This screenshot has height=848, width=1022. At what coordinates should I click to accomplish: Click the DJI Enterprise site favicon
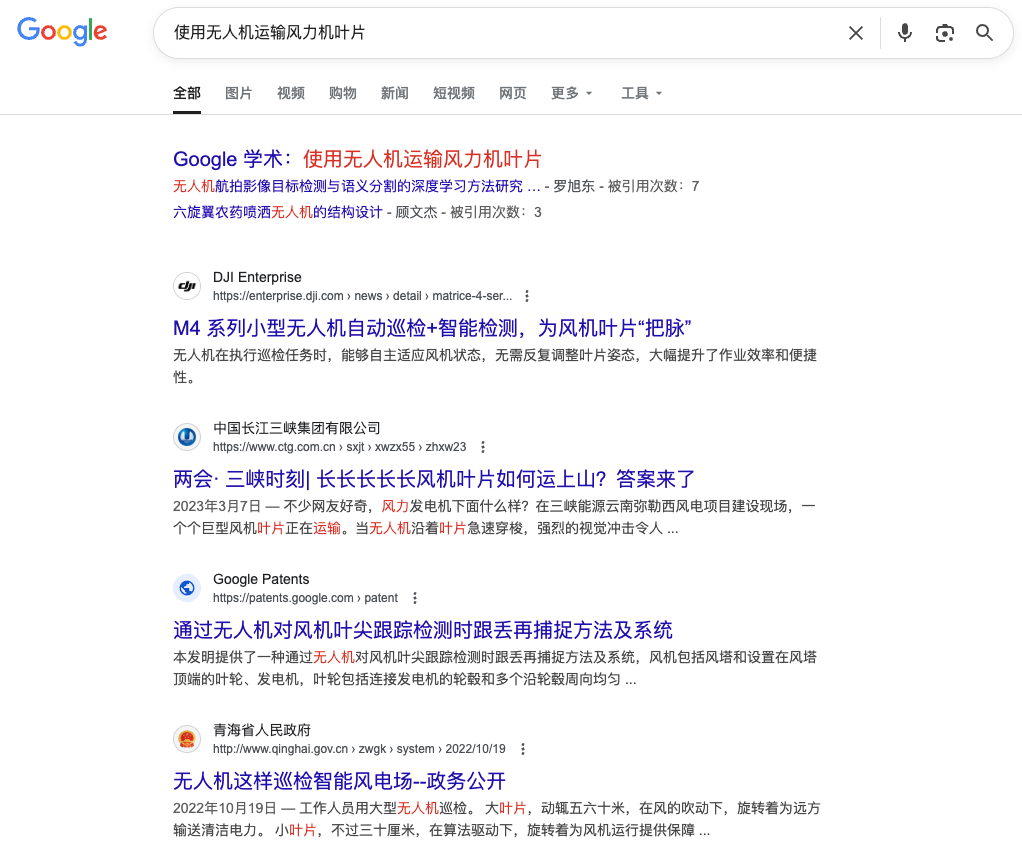[187, 285]
